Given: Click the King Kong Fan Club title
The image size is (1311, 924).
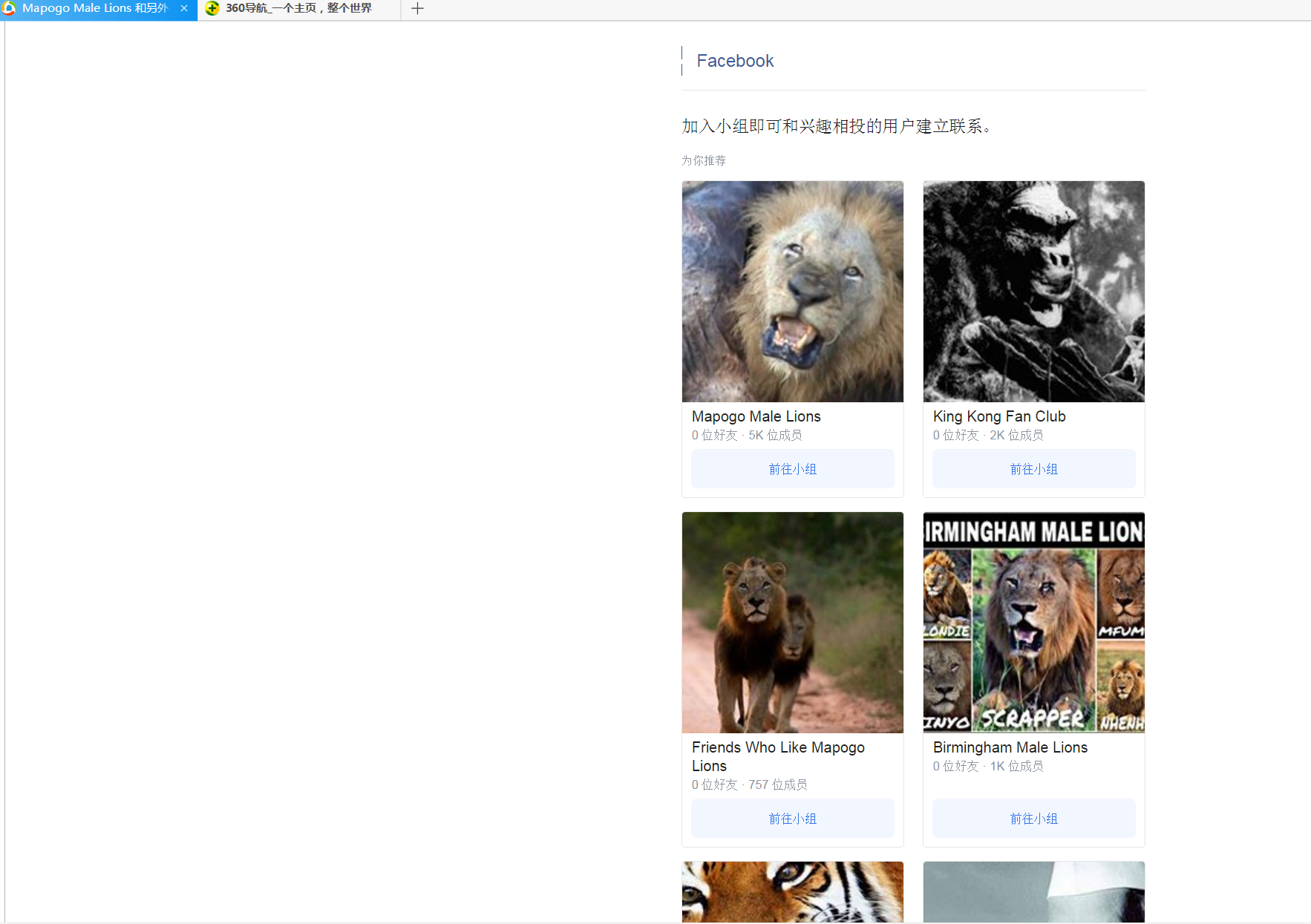Looking at the screenshot, I should [x=999, y=416].
